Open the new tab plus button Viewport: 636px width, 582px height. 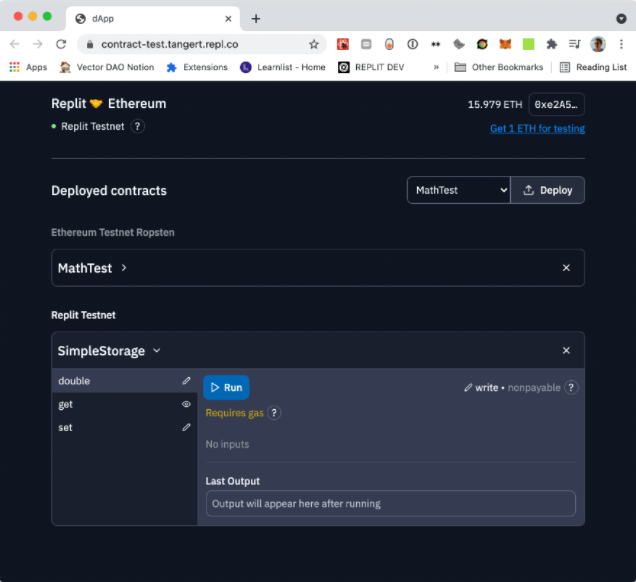(x=256, y=19)
